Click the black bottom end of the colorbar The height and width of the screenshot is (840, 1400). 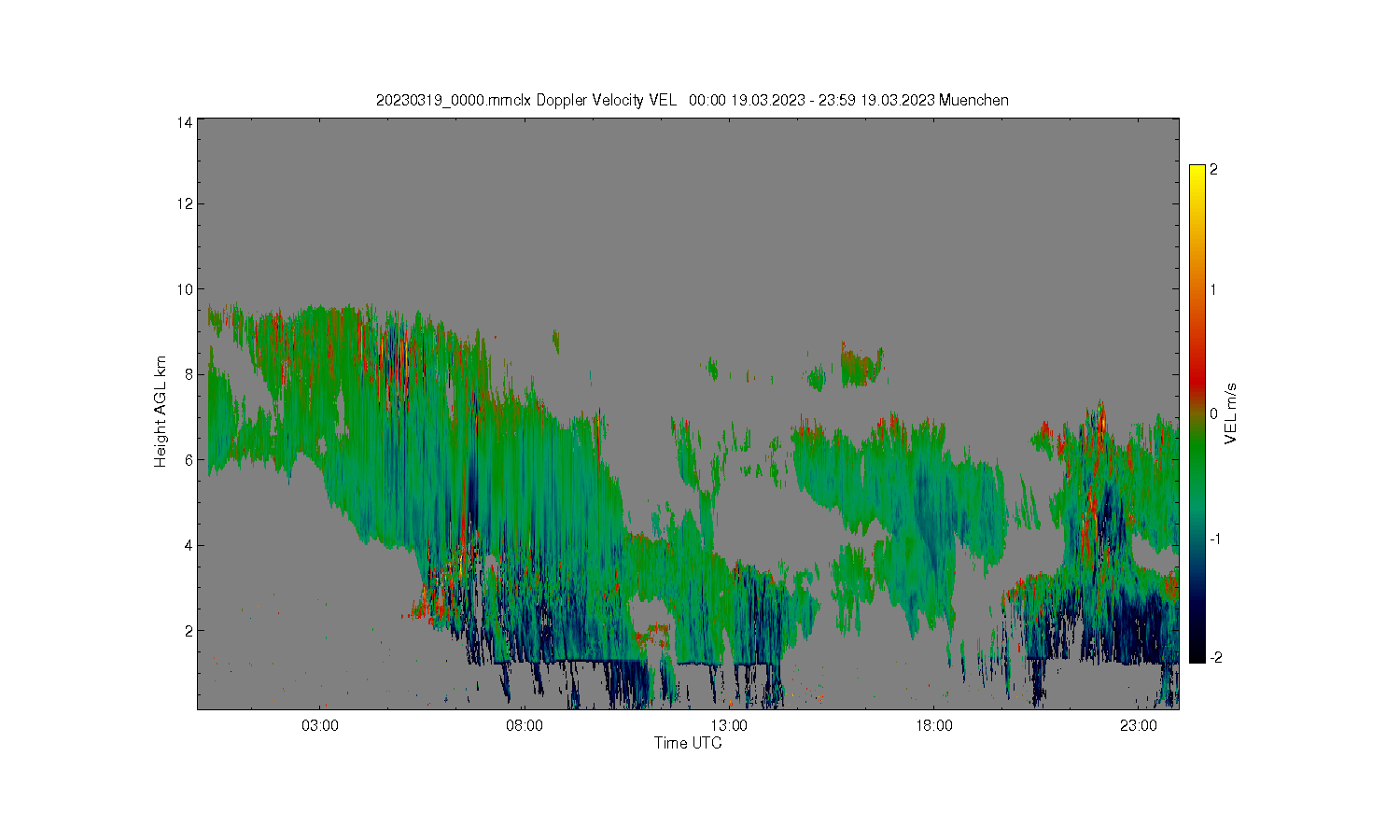[1197, 653]
